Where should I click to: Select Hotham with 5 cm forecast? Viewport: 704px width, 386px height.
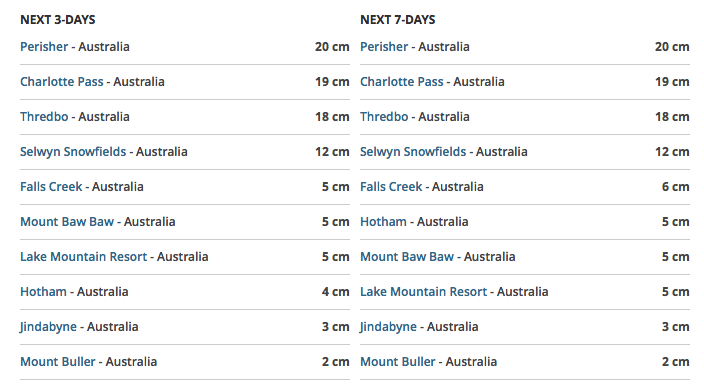[383, 222]
